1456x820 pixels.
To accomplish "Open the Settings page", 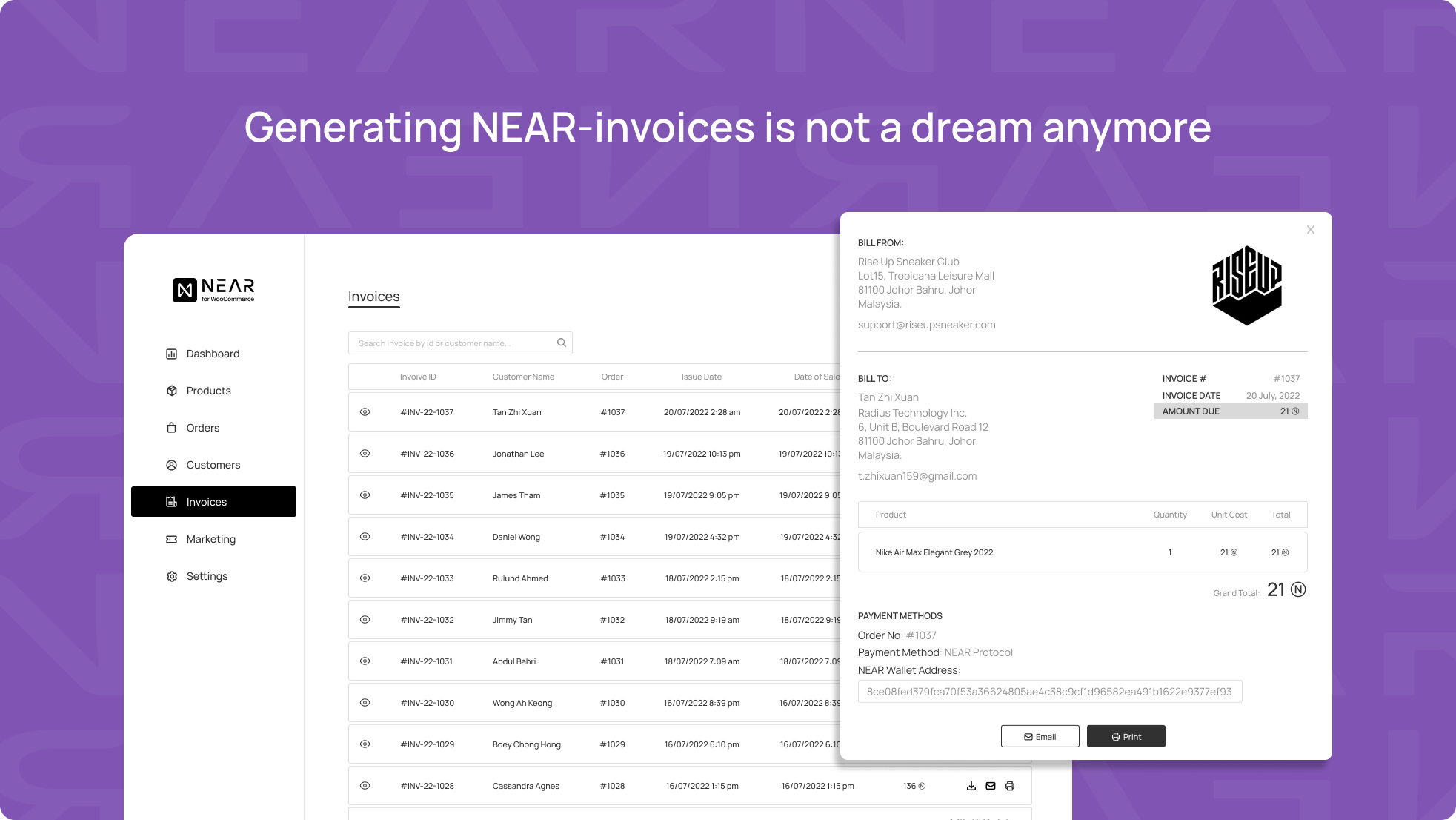I will tap(207, 576).
